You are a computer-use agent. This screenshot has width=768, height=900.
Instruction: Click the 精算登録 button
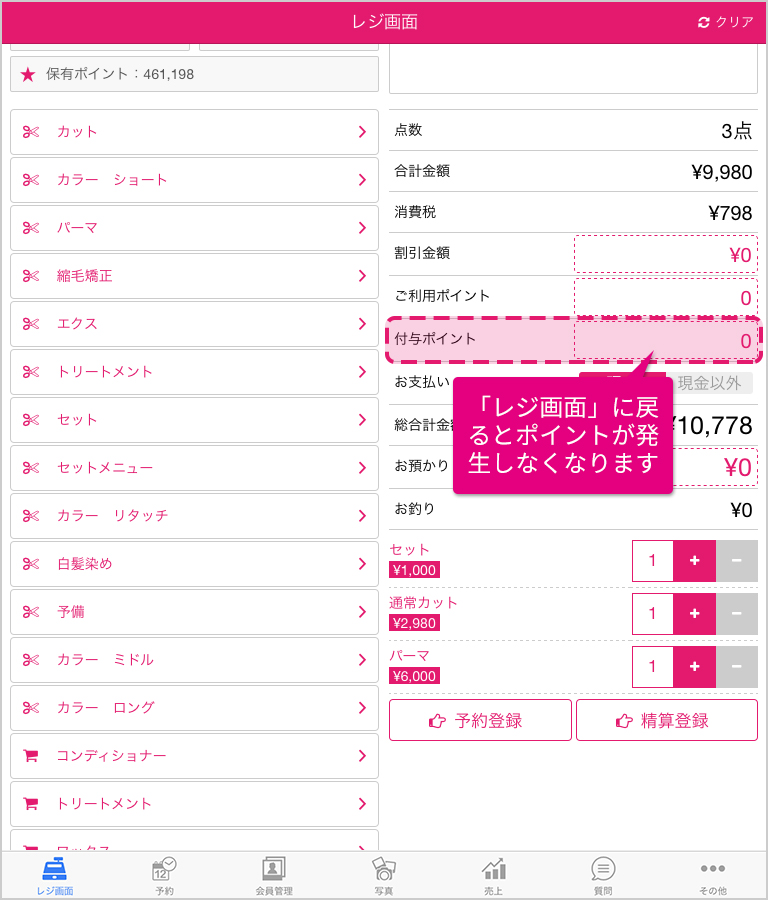tap(667, 720)
